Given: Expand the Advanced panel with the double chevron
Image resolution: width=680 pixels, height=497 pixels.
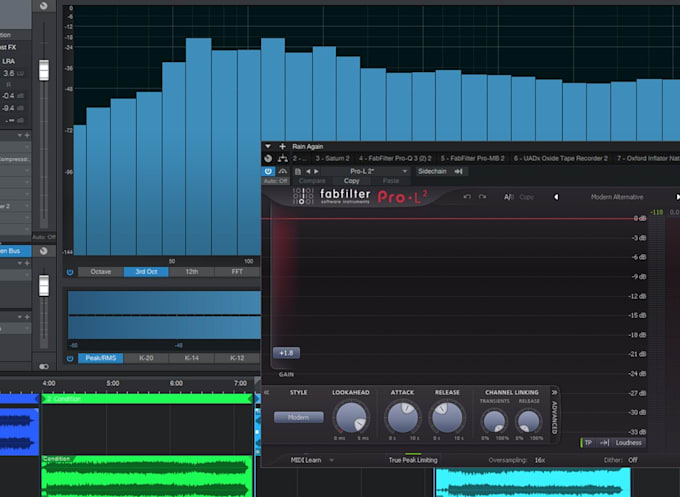Looking at the screenshot, I should (554, 392).
